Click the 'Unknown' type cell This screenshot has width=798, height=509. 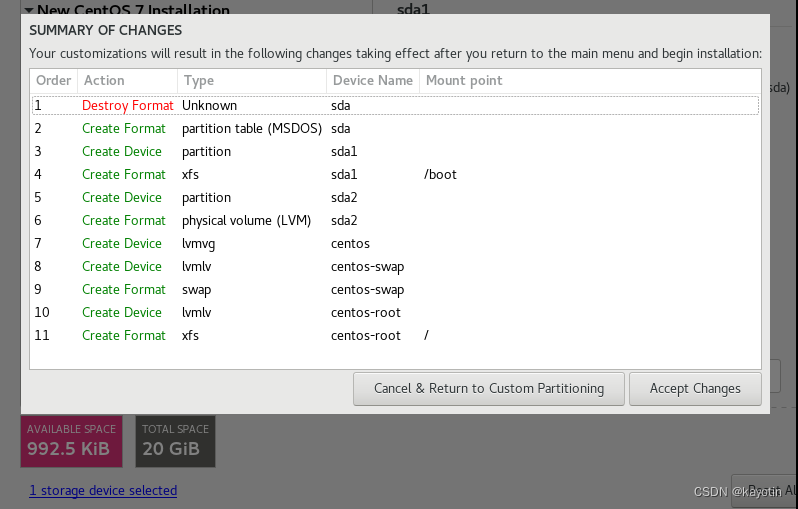[x=210, y=105]
